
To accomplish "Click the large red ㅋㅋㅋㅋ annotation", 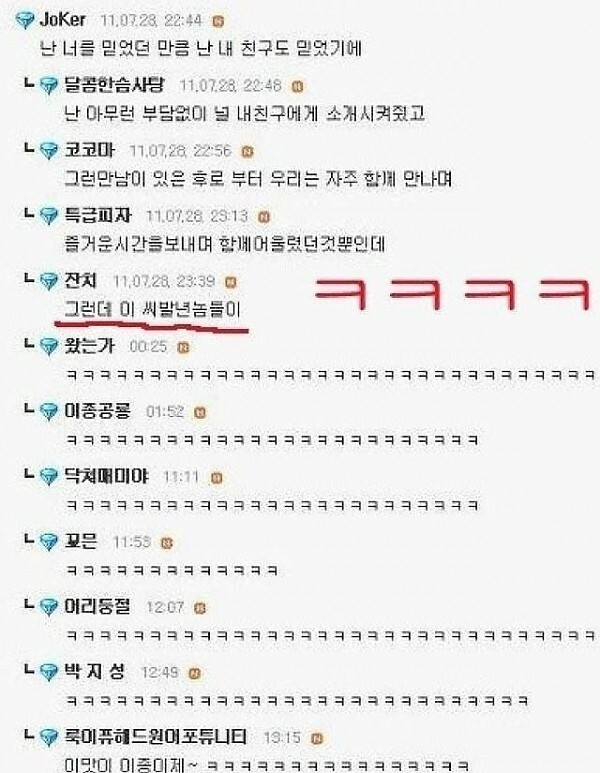I will pyautogui.click(x=452, y=293).
